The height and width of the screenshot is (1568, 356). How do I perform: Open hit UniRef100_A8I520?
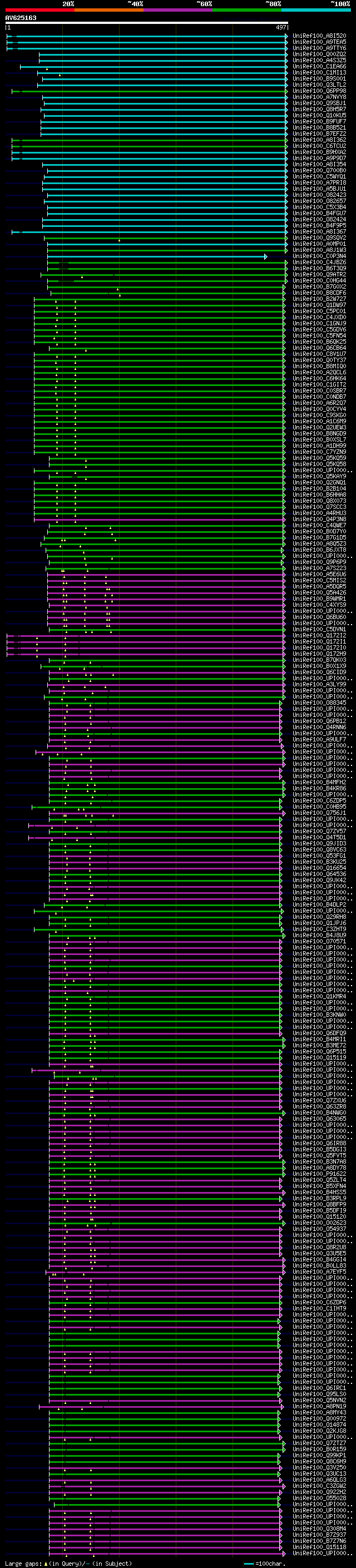pos(319,36)
